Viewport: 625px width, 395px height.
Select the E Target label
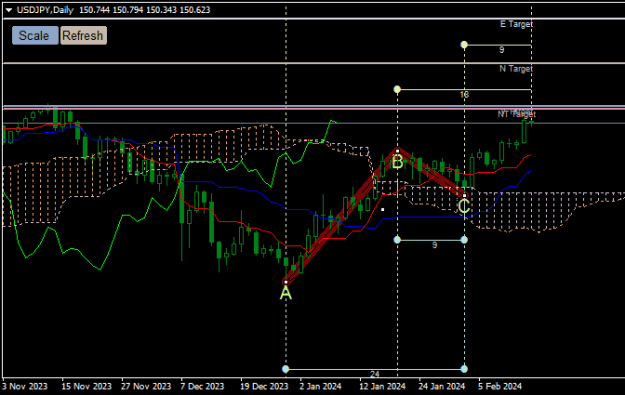pyautogui.click(x=516, y=24)
